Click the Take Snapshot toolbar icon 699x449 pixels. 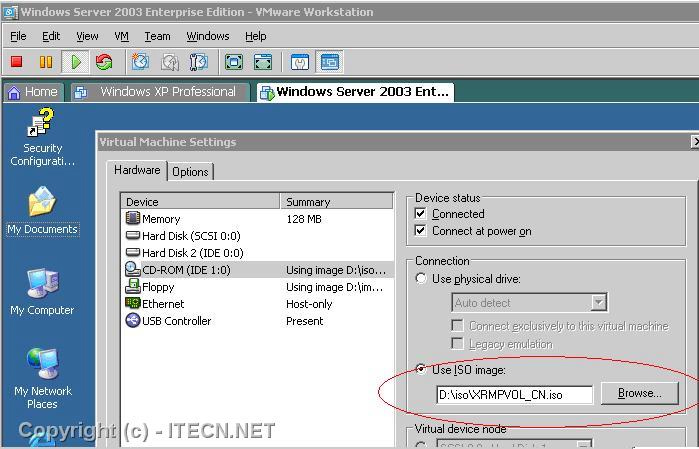141,62
